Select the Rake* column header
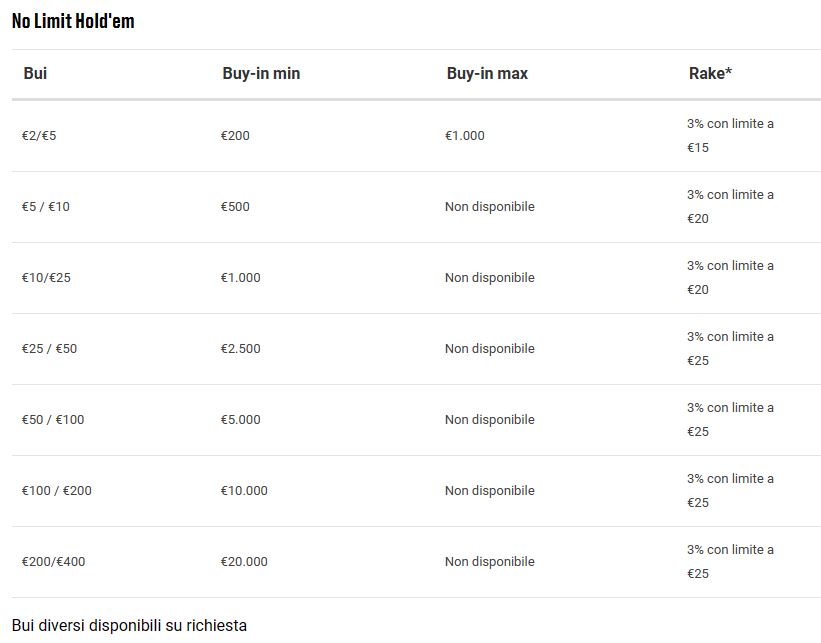Image resolution: width=821 pixels, height=643 pixels. (710, 73)
